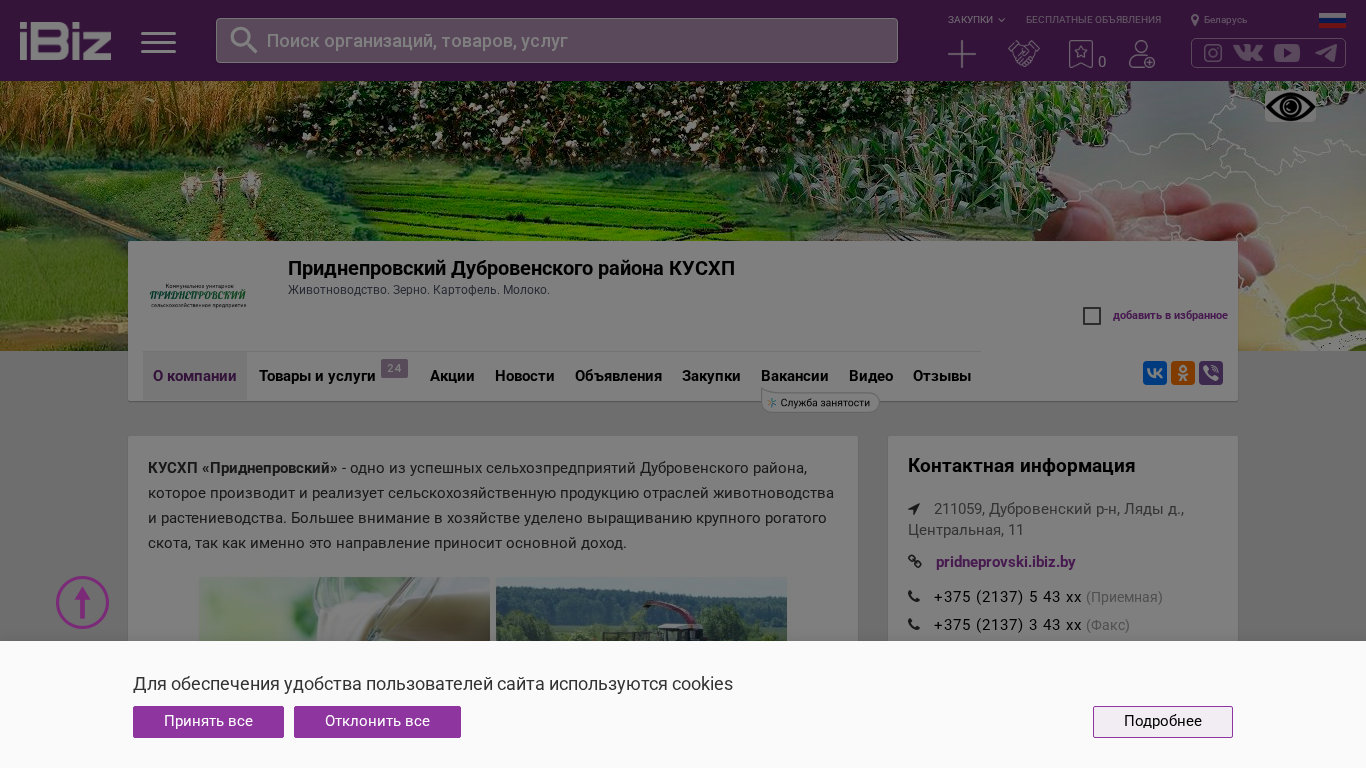Click the 'Принять все' cookies button
The image size is (1366, 768).
tap(208, 722)
